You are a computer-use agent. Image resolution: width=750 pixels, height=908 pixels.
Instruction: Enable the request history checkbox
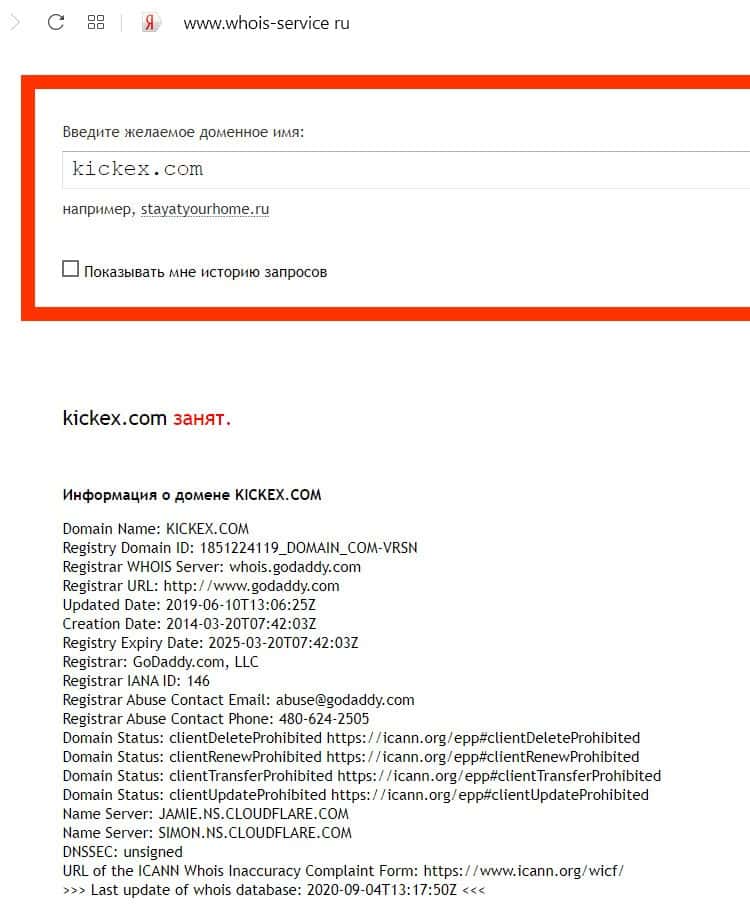70,269
